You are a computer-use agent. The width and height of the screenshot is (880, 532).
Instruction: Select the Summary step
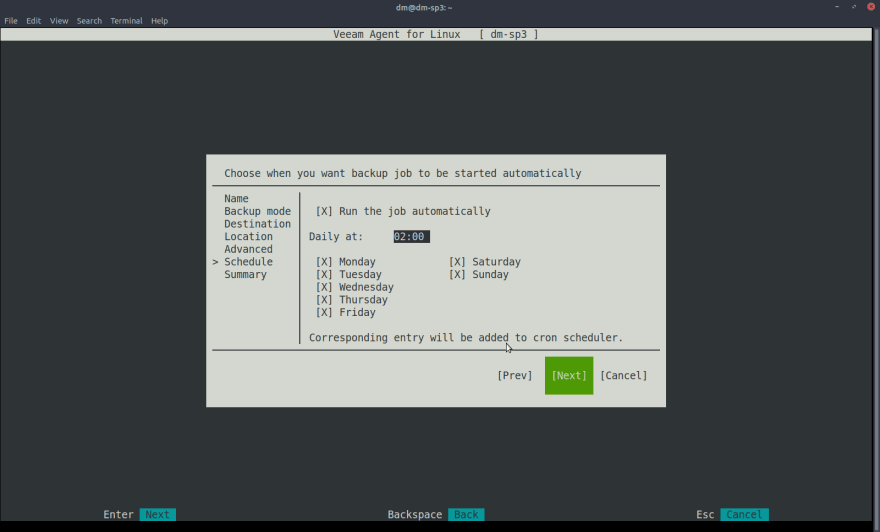point(245,274)
